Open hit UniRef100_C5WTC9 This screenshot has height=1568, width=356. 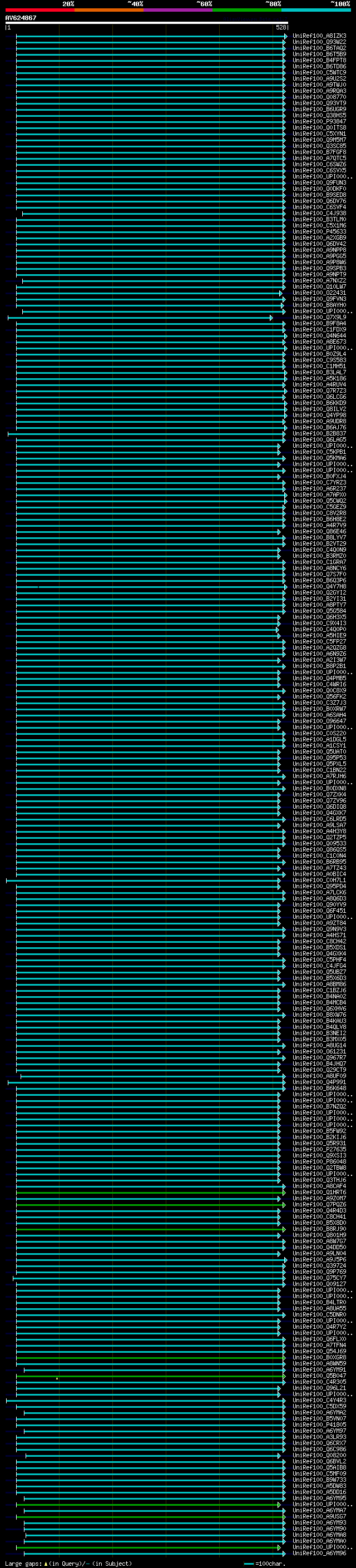(319, 72)
